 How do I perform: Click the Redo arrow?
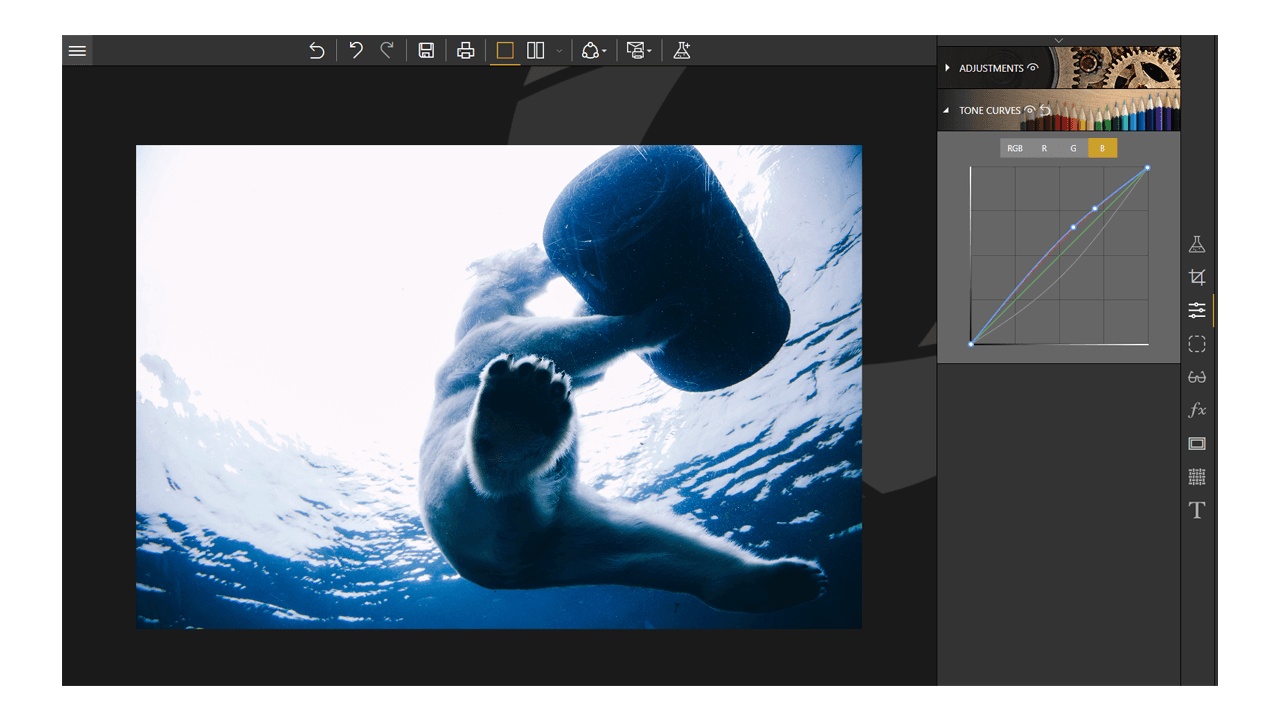coord(388,50)
